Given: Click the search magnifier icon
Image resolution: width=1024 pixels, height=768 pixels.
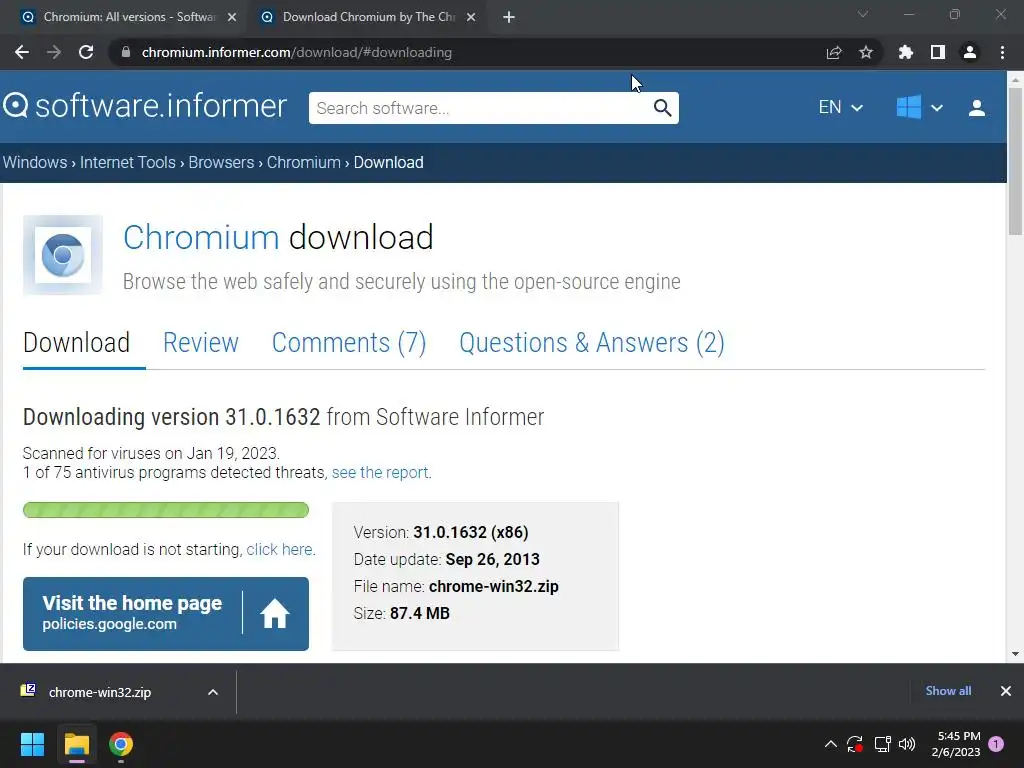Looking at the screenshot, I should pyautogui.click(x=662, y=108).
